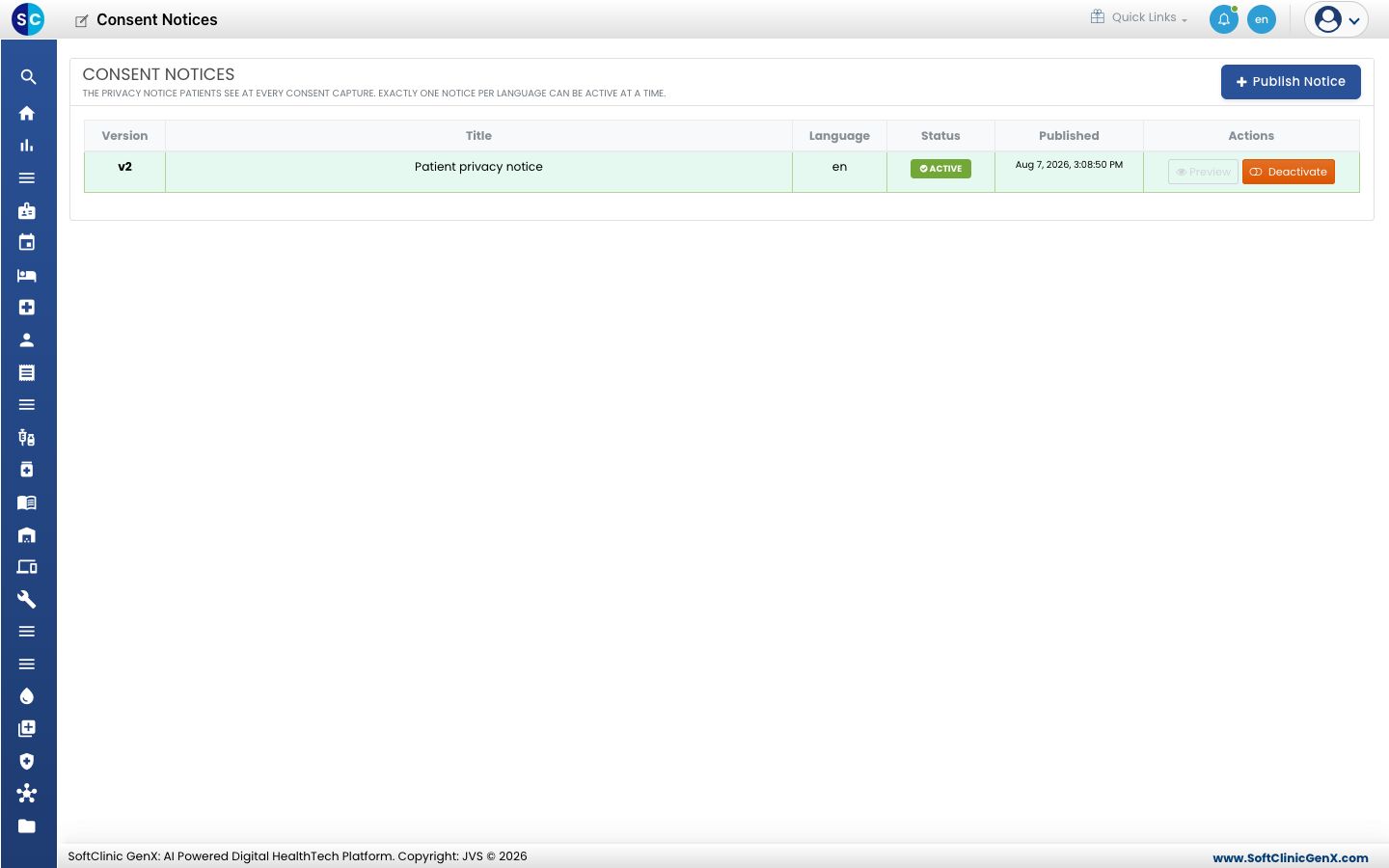Open the user profile dropdown

coord(1337,19)
